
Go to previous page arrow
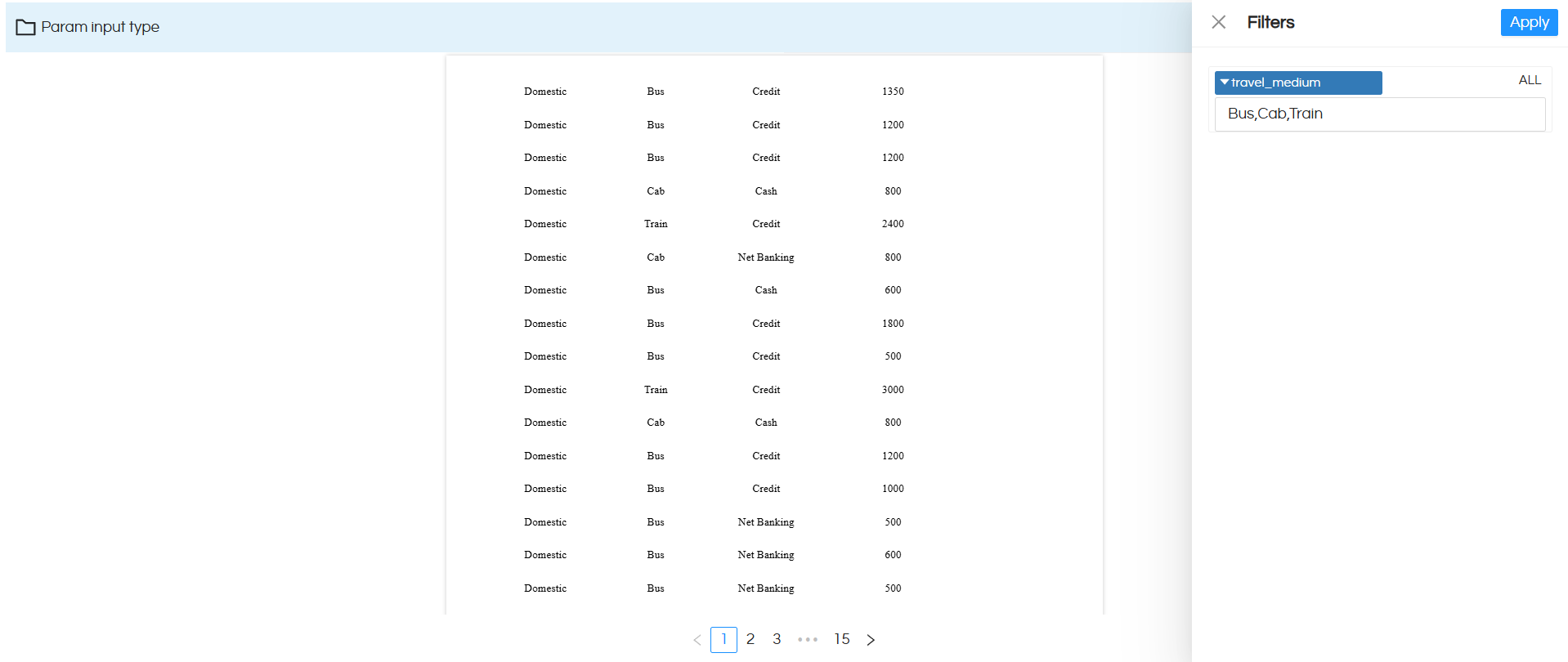(697, 640)
